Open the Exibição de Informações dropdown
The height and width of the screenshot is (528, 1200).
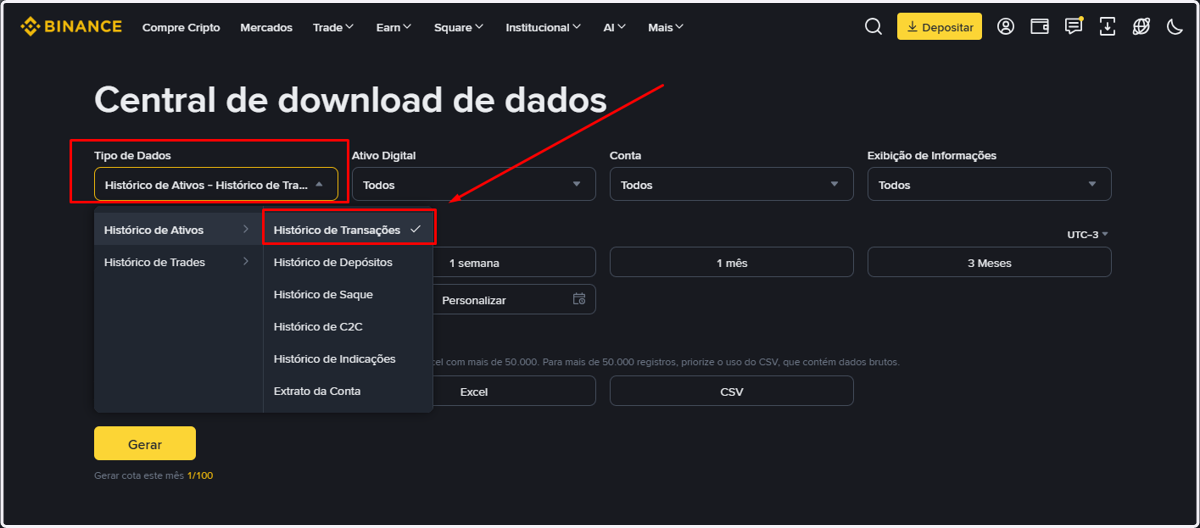click(x=989, y=184)
